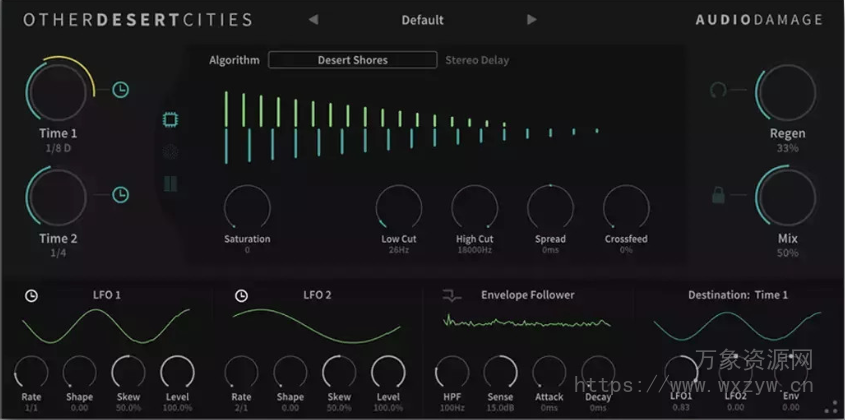Click the Destination modulation waveform display

pos(737,326)
